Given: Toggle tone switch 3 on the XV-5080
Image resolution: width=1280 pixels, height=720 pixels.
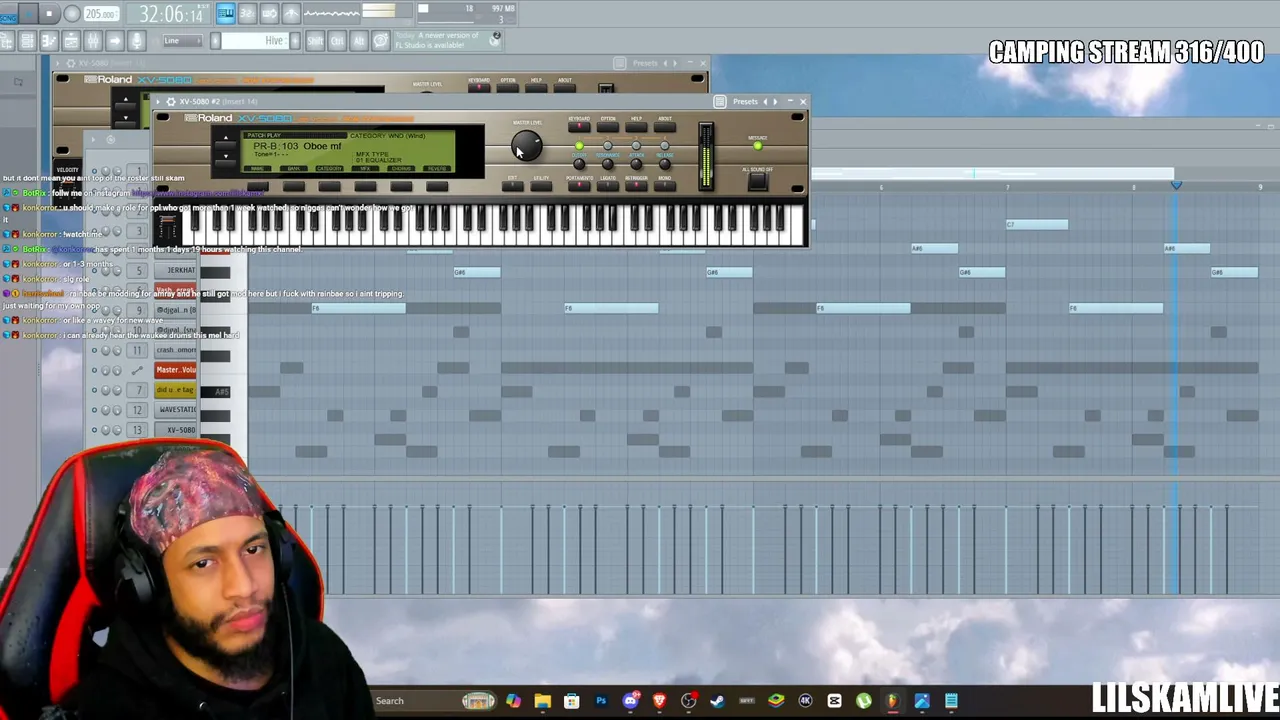Looking at the screenshot, I should tap(636, 147).
